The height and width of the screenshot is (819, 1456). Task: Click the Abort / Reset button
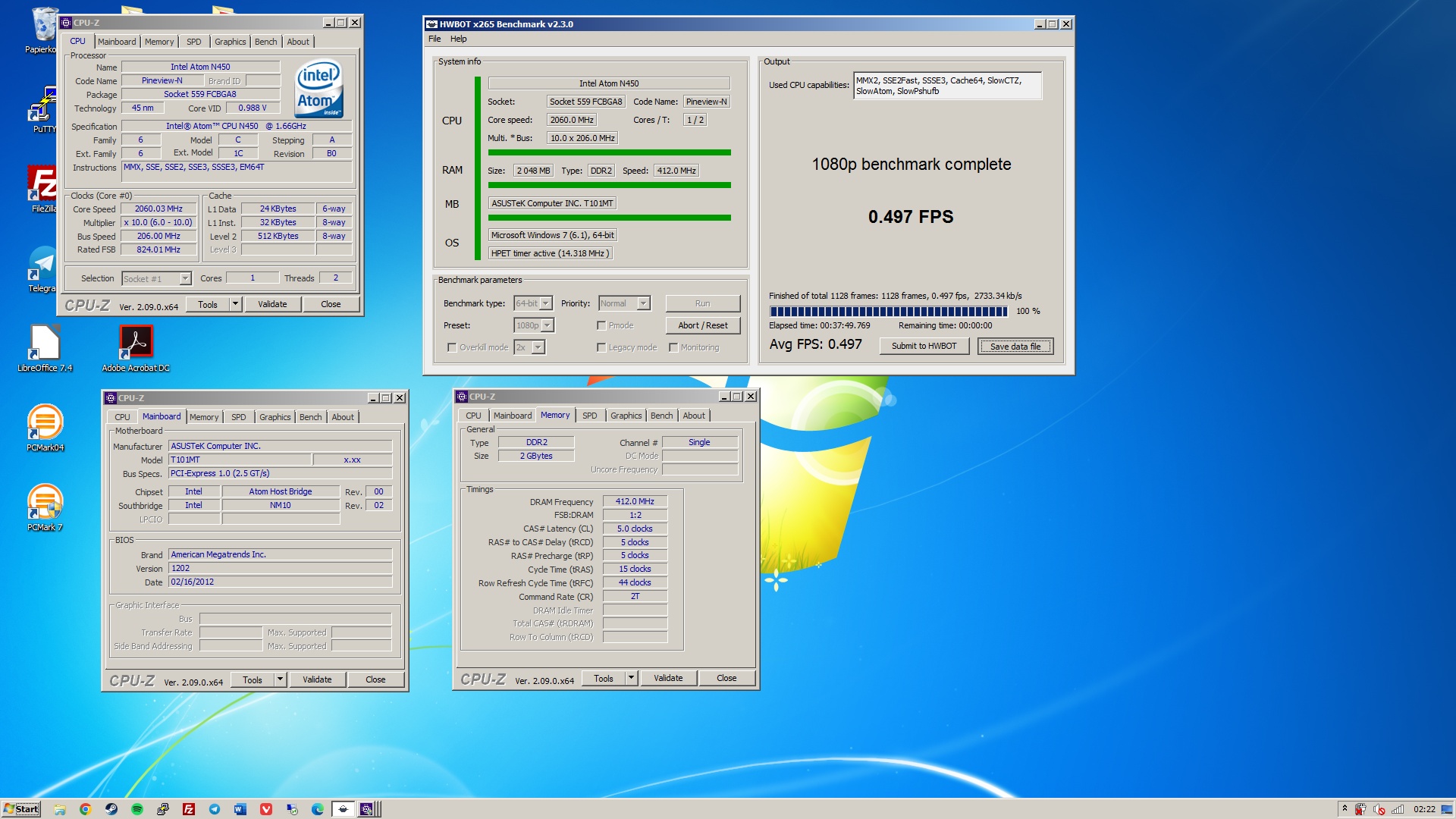[703, 325]
